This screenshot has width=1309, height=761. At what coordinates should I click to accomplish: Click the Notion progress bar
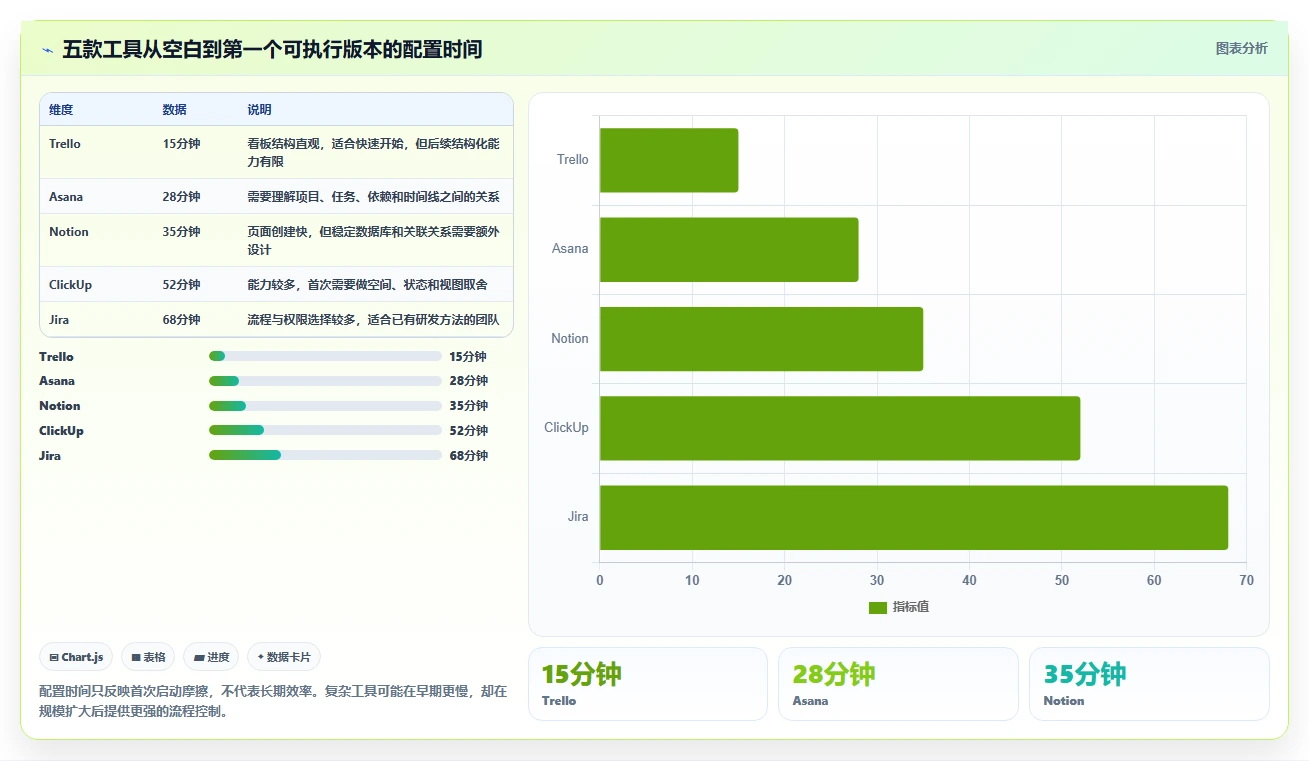click(x=325, y=406)
